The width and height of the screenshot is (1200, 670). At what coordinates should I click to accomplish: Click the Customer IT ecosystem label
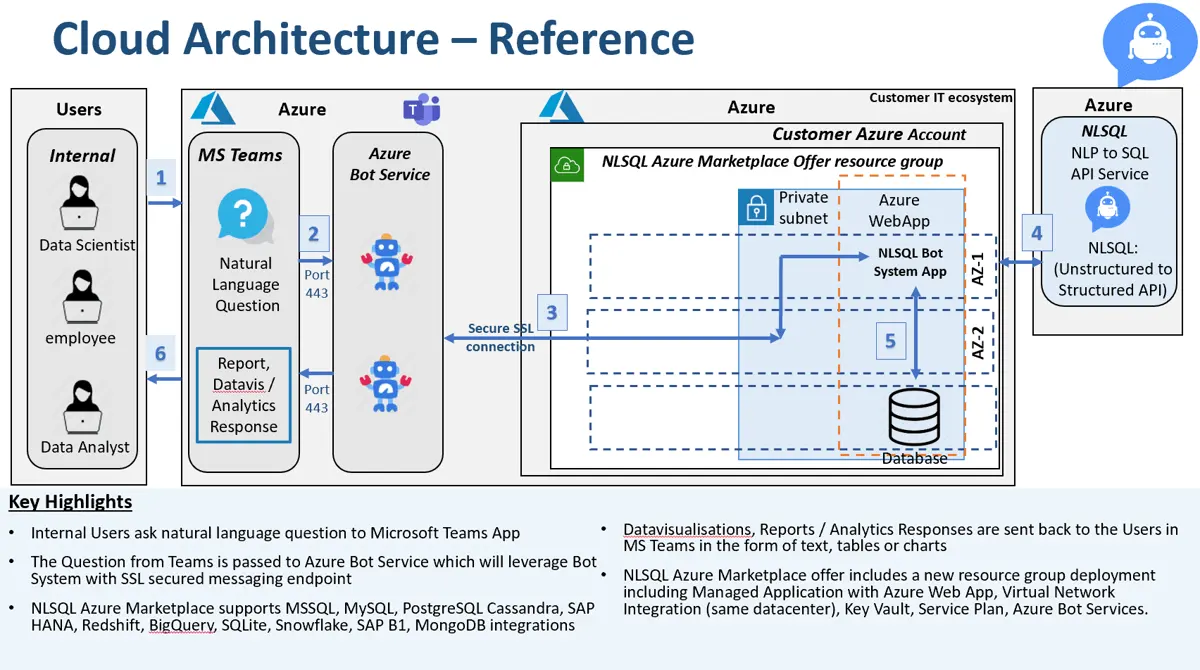coord(941,98)
